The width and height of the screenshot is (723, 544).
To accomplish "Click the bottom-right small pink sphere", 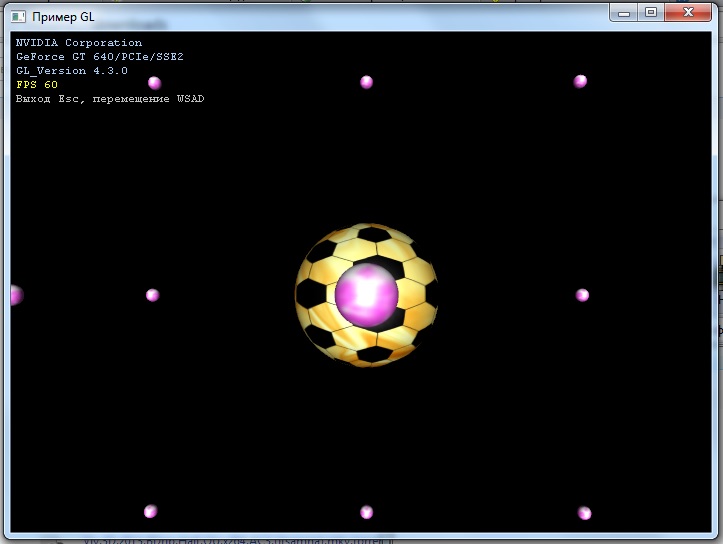I will coord(584,513).
